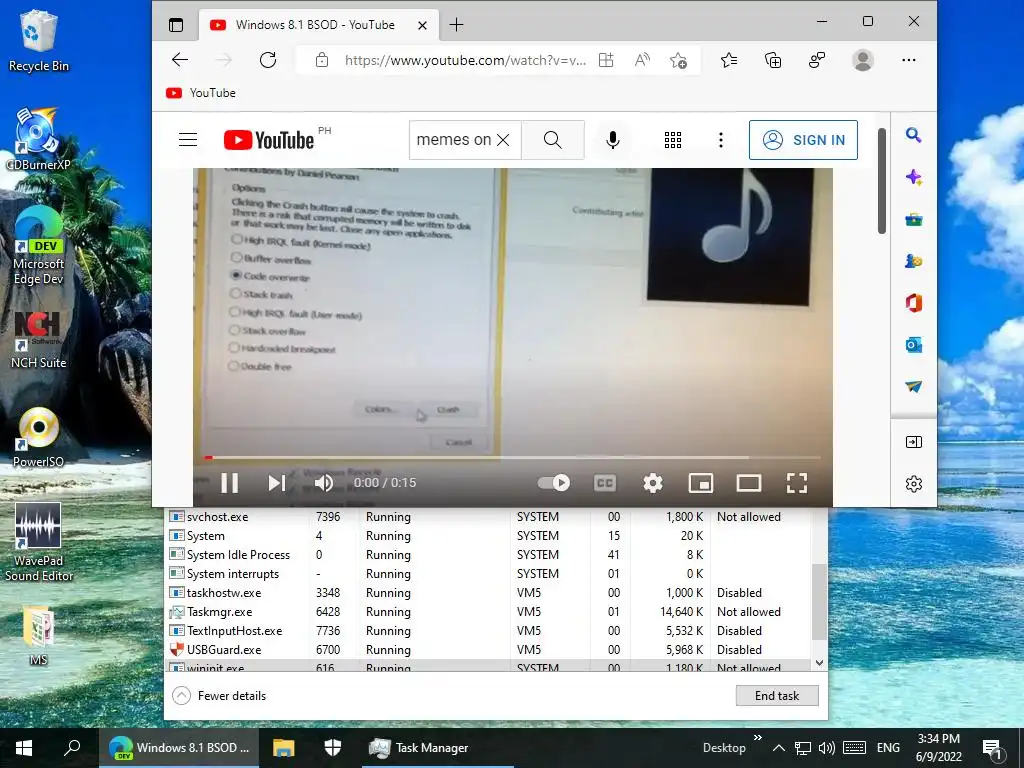Select the PowerISO desktop shortcut
Image resolution: width=1024 pixels, height=768 pixels.
39,438
